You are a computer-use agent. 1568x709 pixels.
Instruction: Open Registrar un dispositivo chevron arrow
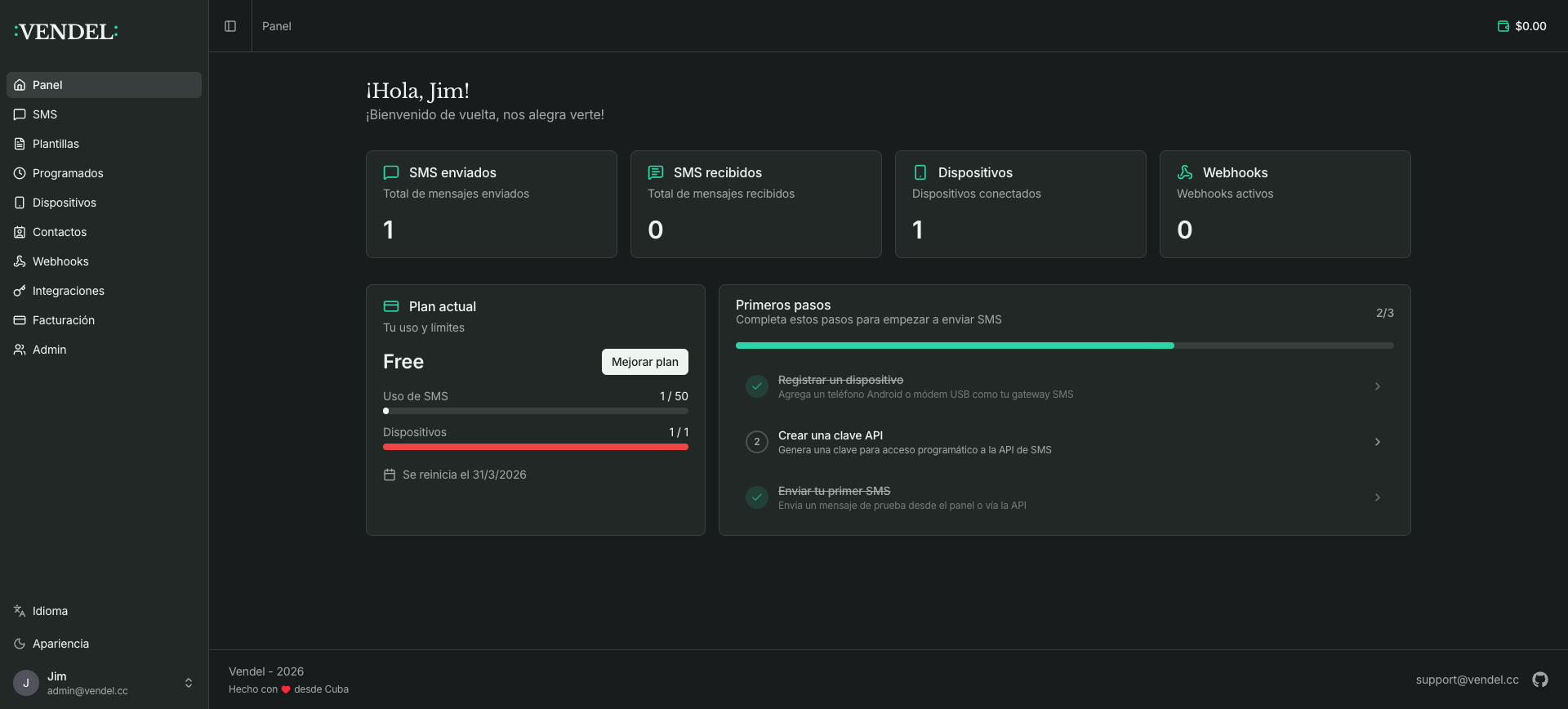(1378, 386)
